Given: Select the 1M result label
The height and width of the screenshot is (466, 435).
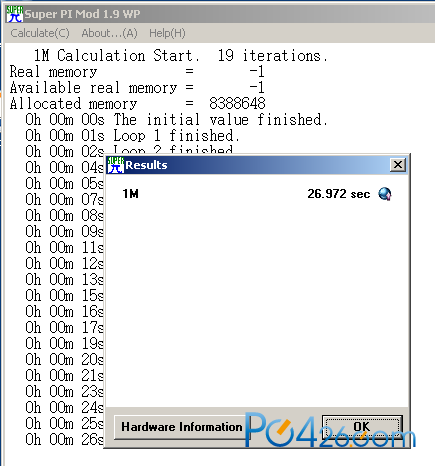Looking at the screenshot, I should coord(130,194).
